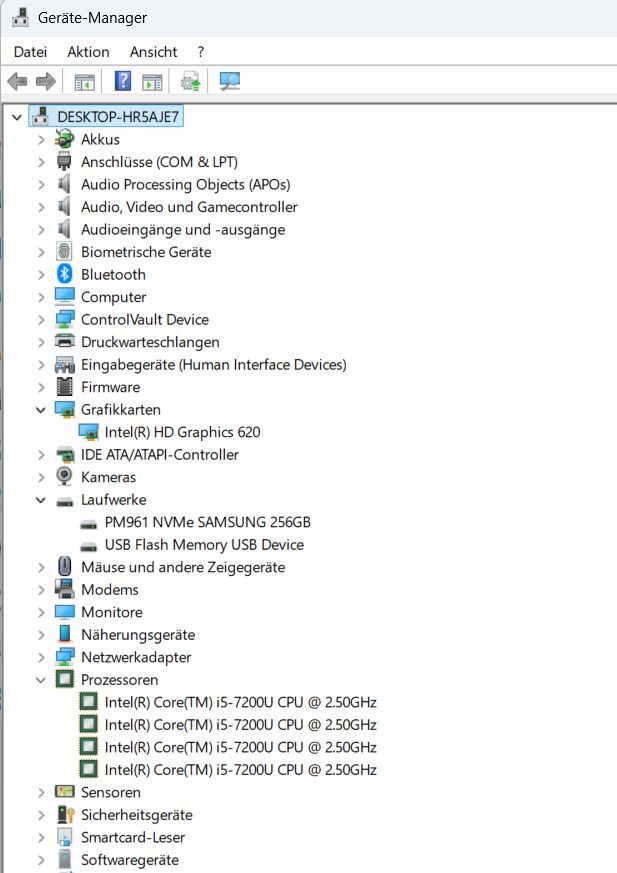Click the show/hide action pane icon
Screen dimensions: 617x873
click(x=152, y=81)
